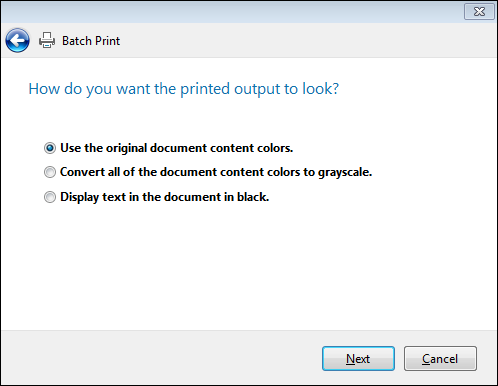The image size is (498, 386).
Task: Close the Batch Print dialog with X
Action: click(479, 12)
